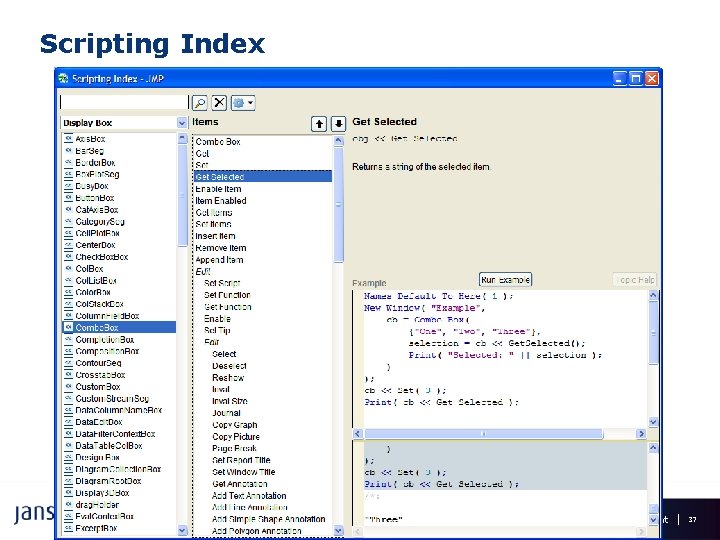Select BoxPlotSeg in the list
The height and width of the screenshot is (540, 720).
tap(97, 174)
